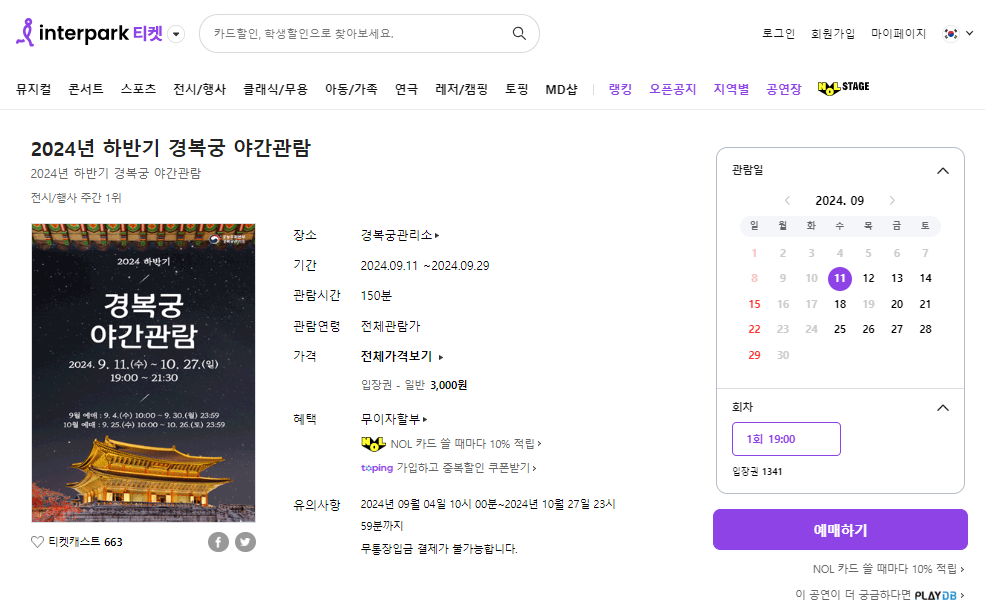
Task: Click the 예매하기 booking button
Action: [840, 529]
